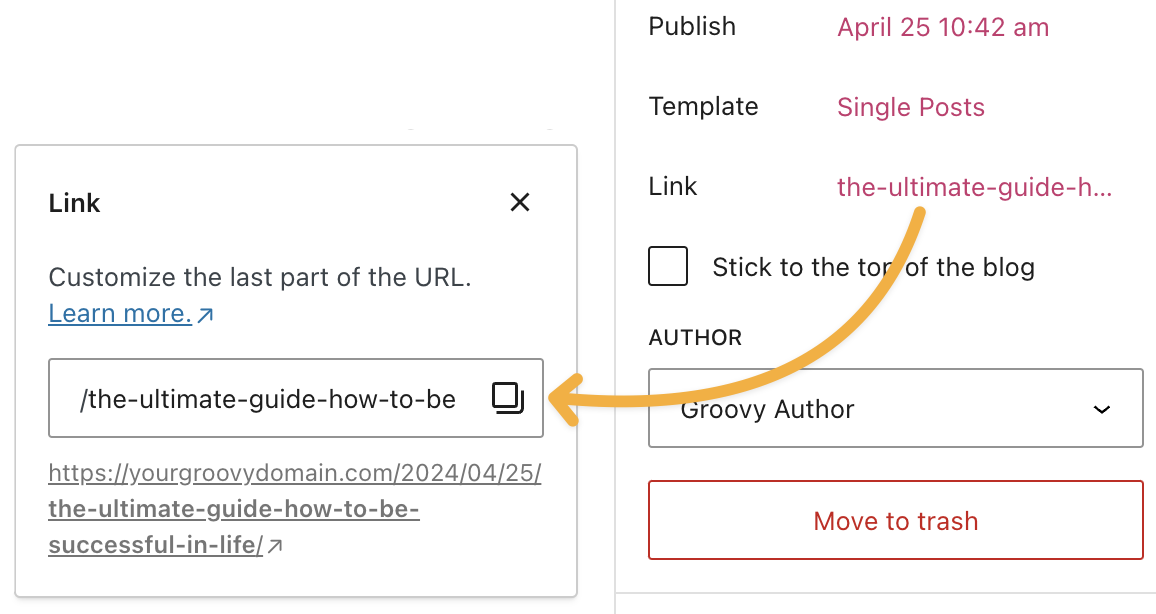1156x614 pixels.
Task: Close the Link popover with X
Action: (x=519, y=203)
